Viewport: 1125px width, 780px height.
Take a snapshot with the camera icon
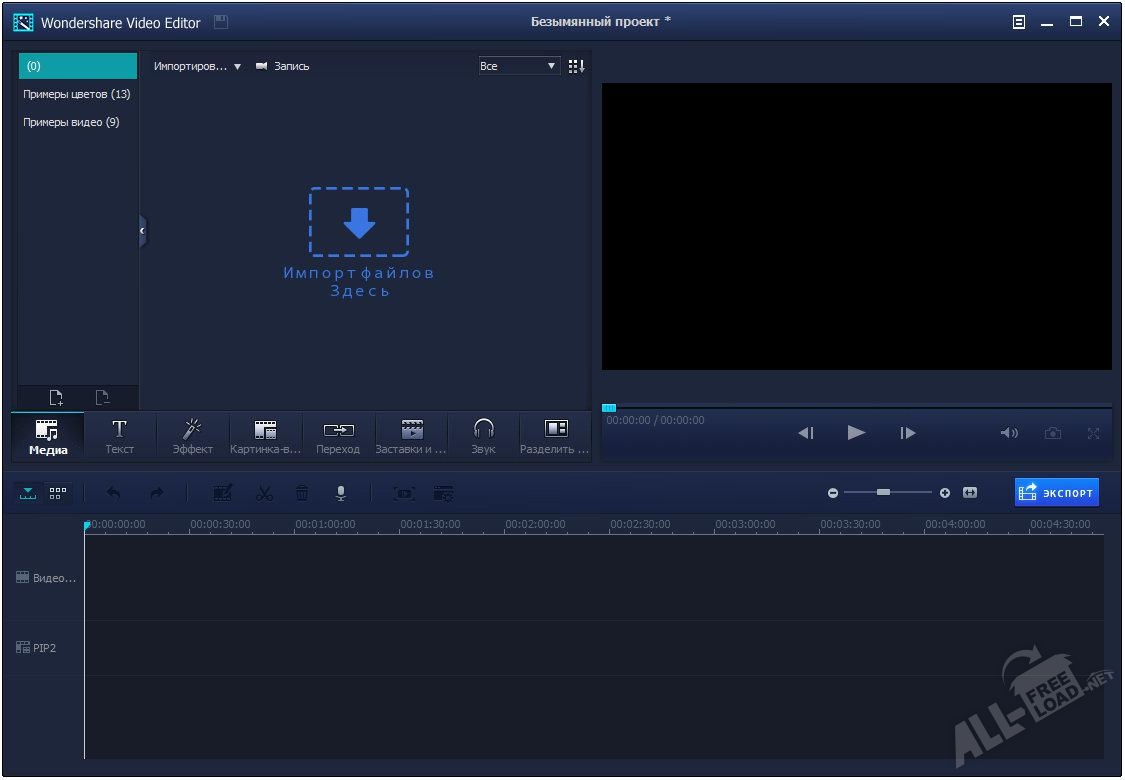[1052, 433]
